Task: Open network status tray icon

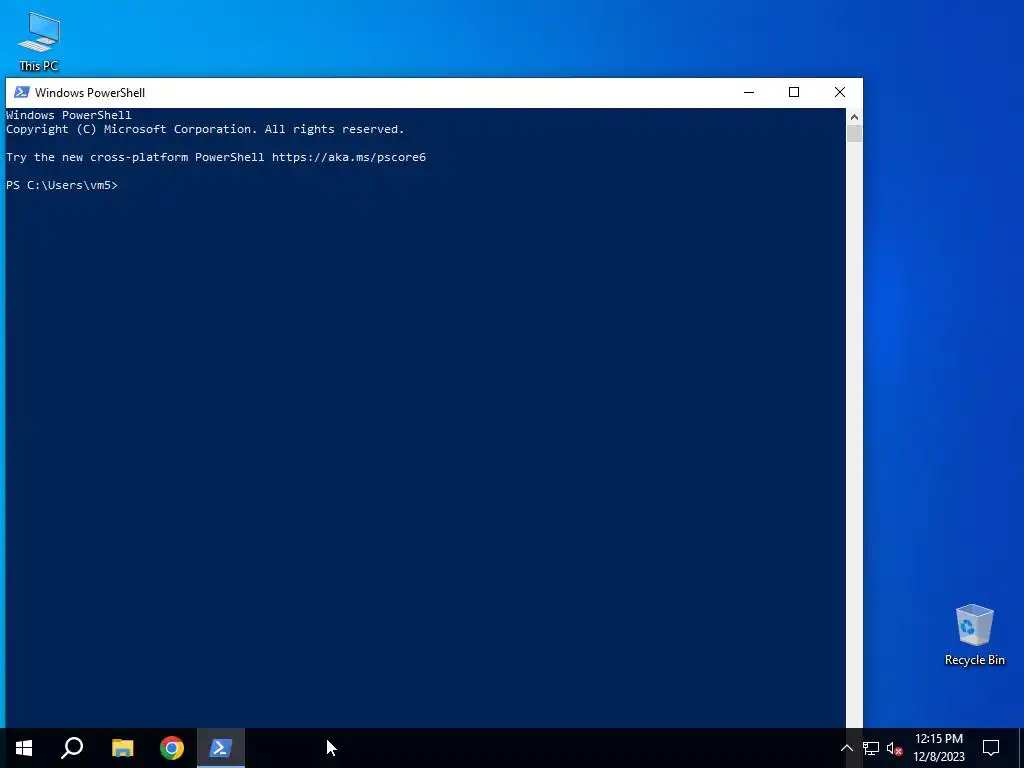Action: click(x=871, y=748)
